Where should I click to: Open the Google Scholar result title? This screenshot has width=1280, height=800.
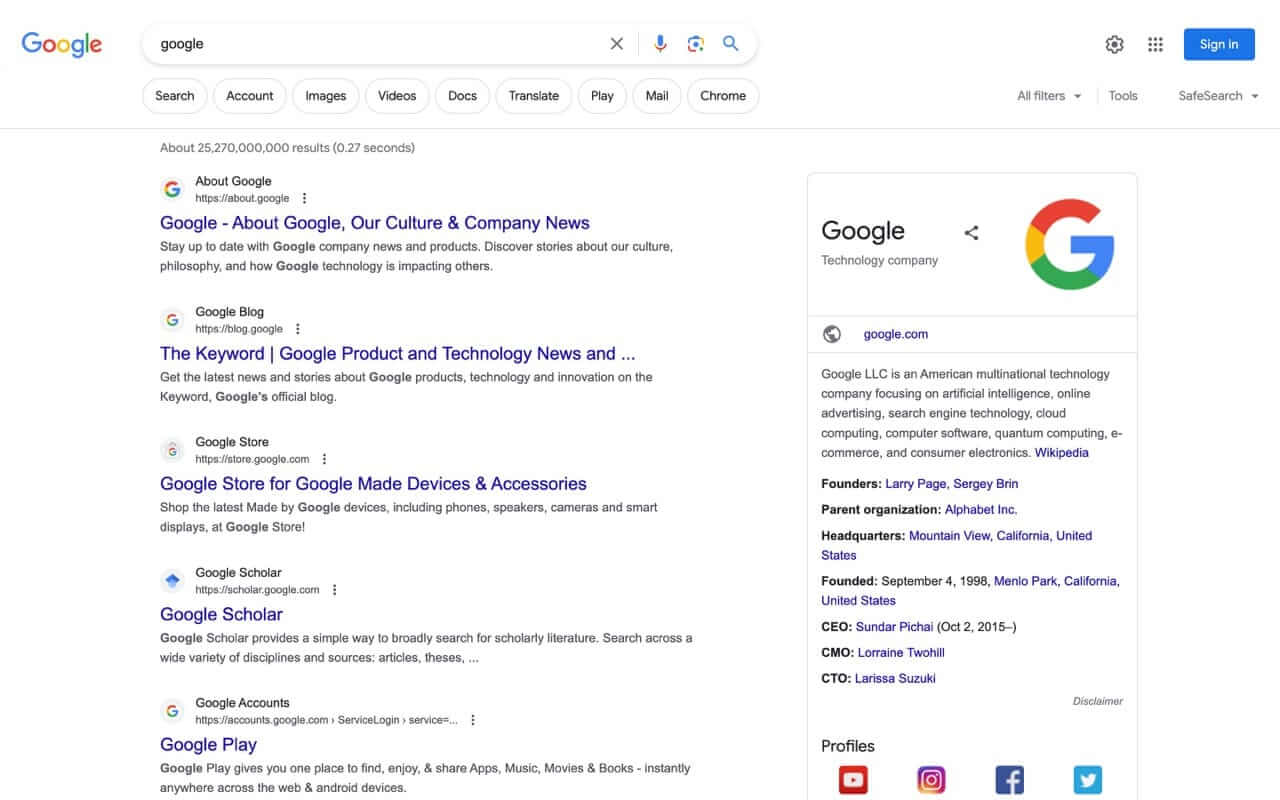tap(221, 614)
